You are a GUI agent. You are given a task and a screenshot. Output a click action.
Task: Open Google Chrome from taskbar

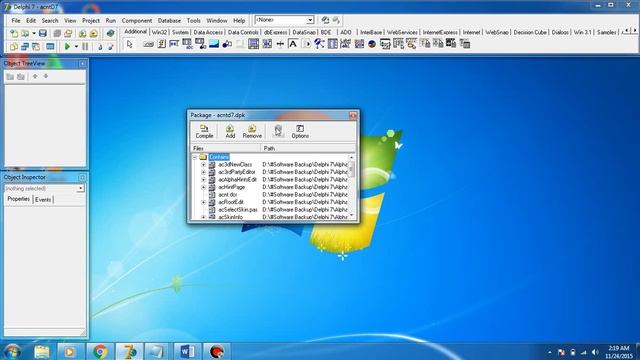pos(100,351)
